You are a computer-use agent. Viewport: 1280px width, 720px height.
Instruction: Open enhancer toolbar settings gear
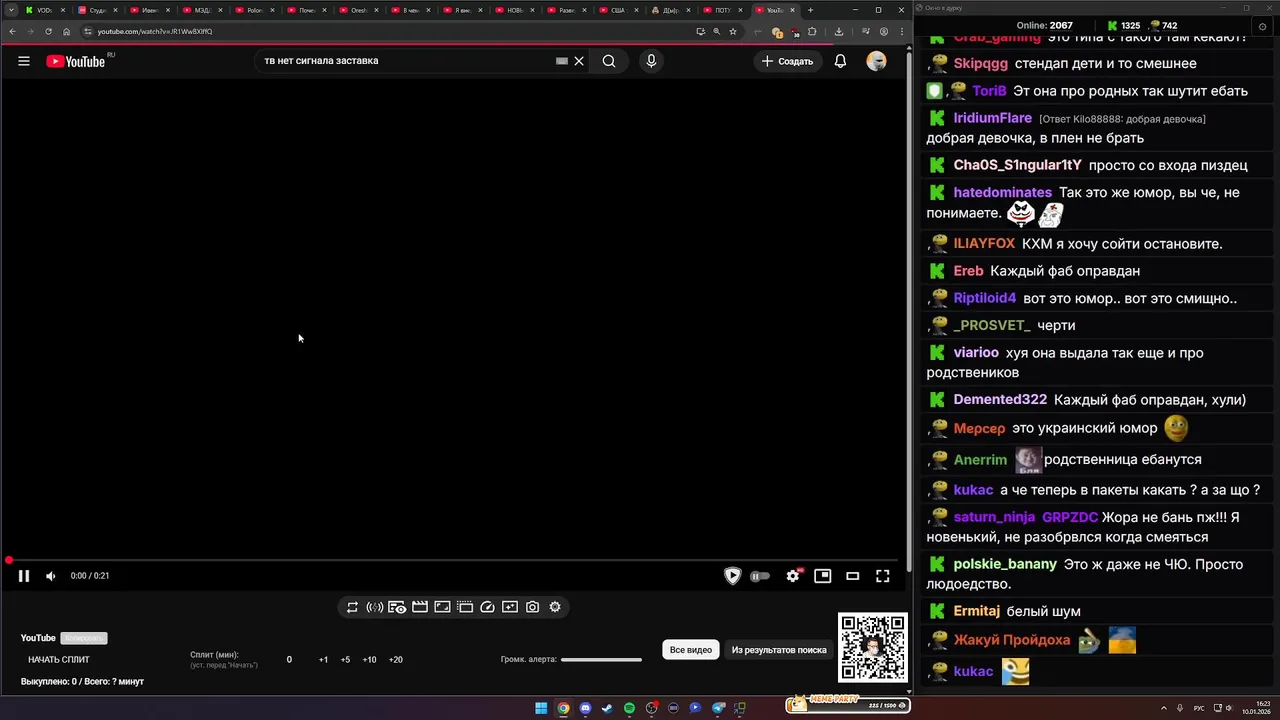pyautogui.click(x=555, y=607)
